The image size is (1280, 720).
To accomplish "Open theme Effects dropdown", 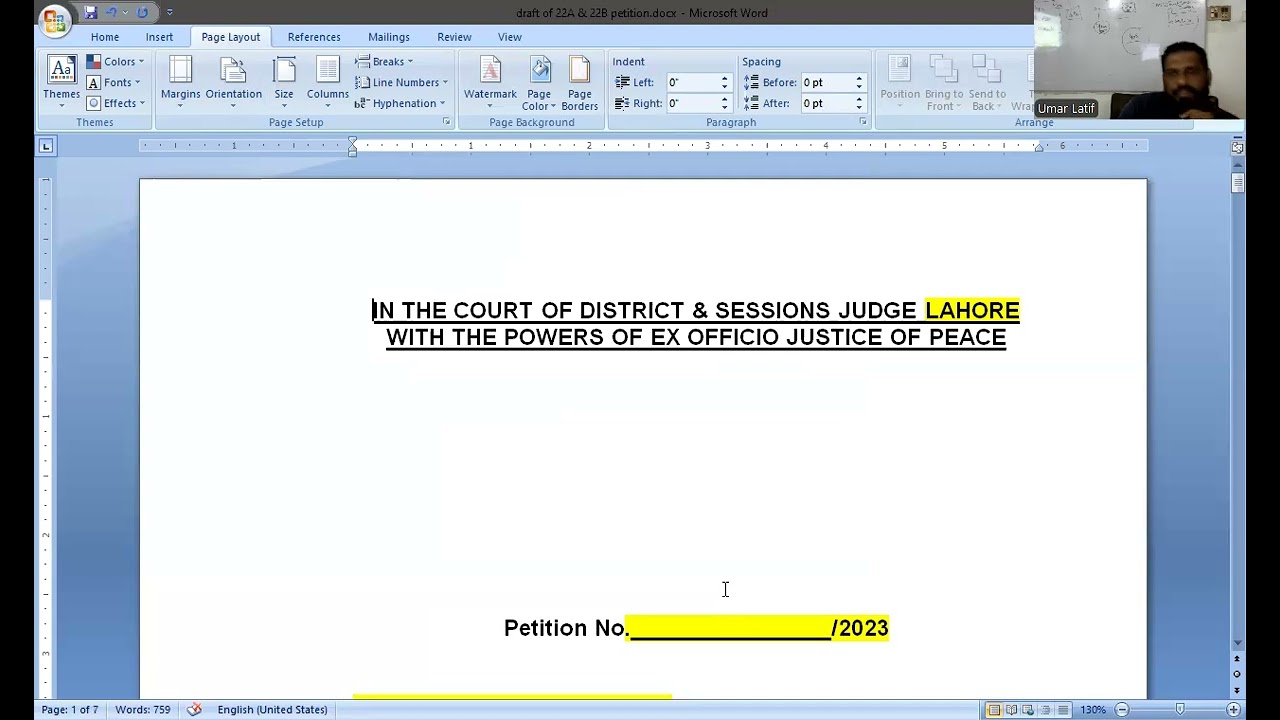I will click(x=116, y=103).
